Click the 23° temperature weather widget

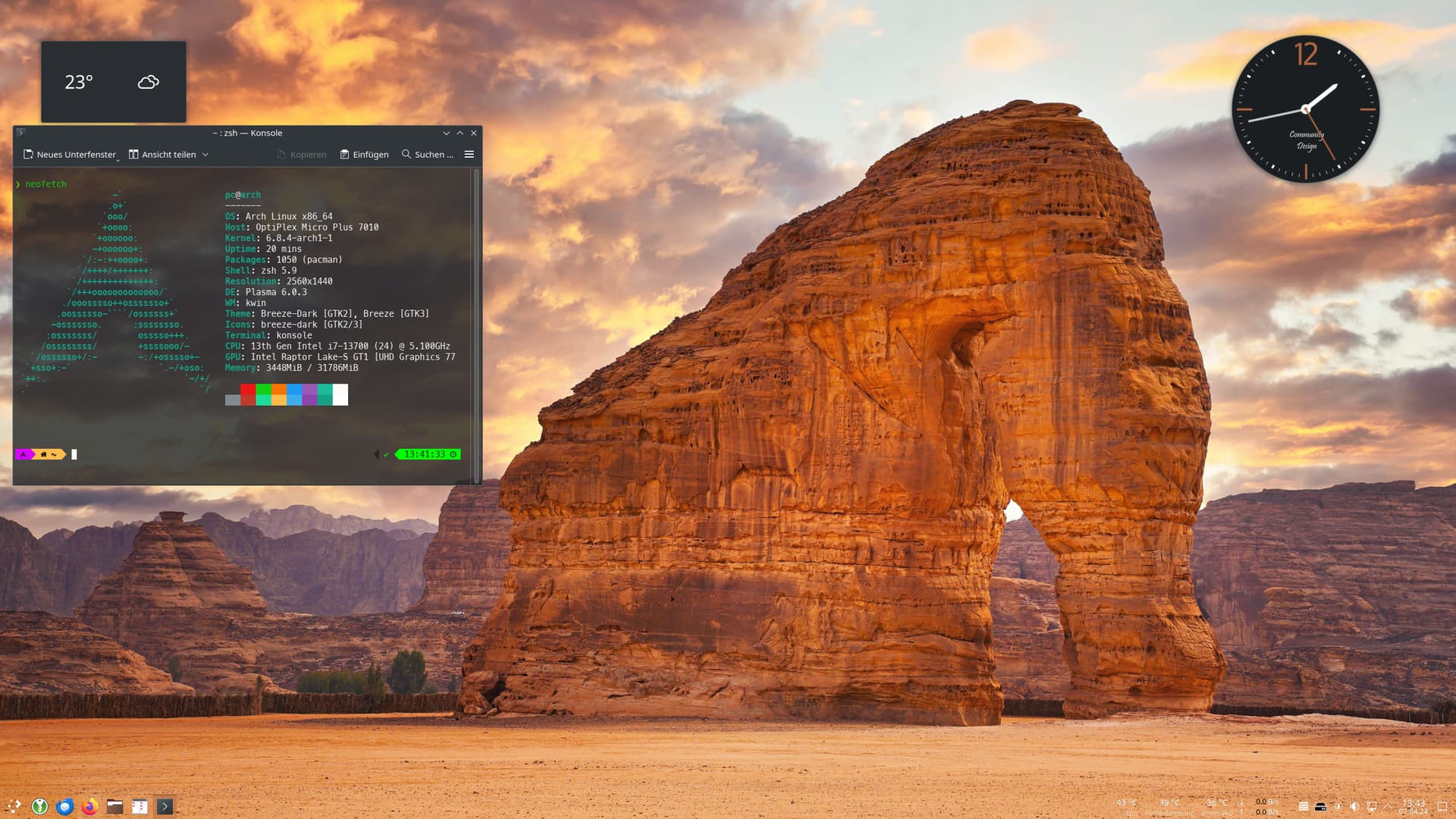(79, 82)
